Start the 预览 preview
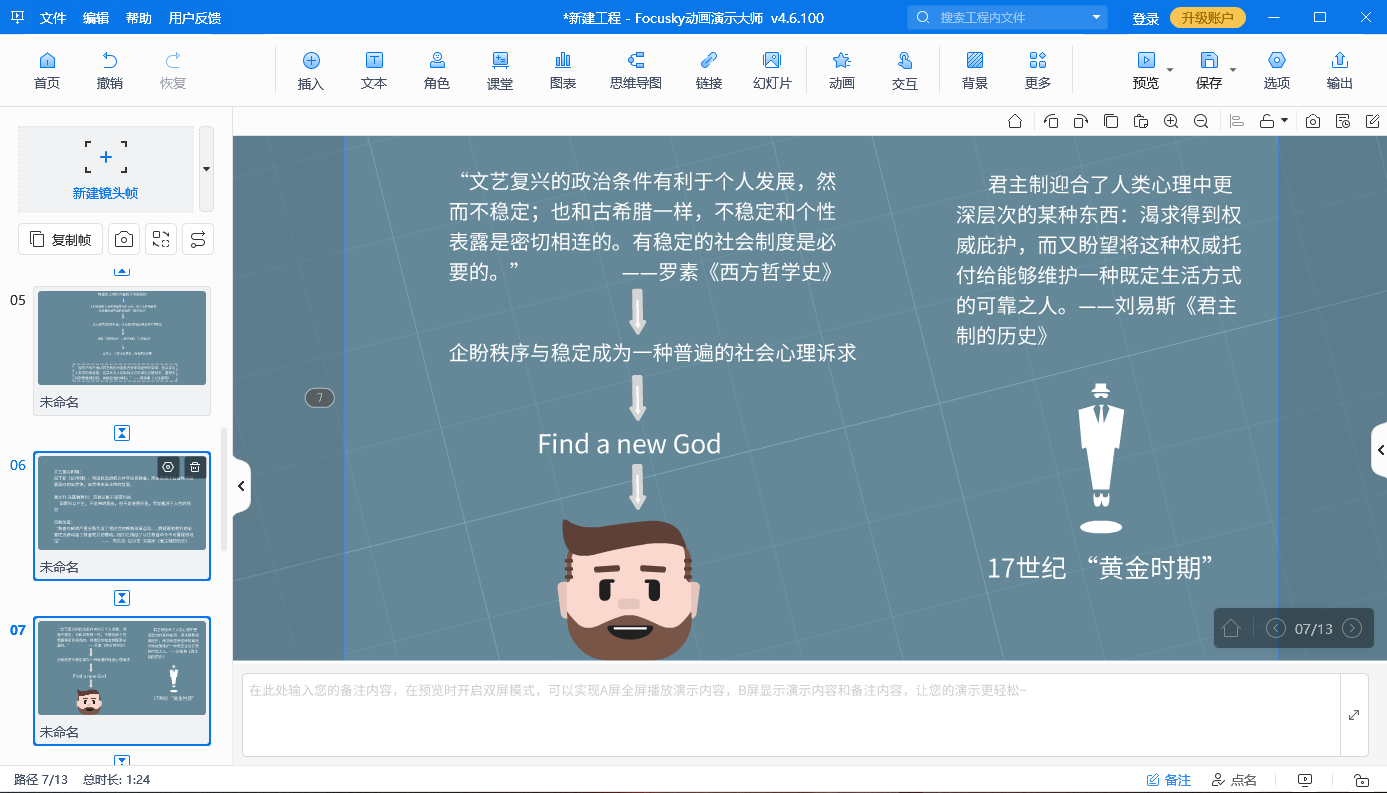Image resolution: width=1387 pixels, height=793 pixels. 1146,70
